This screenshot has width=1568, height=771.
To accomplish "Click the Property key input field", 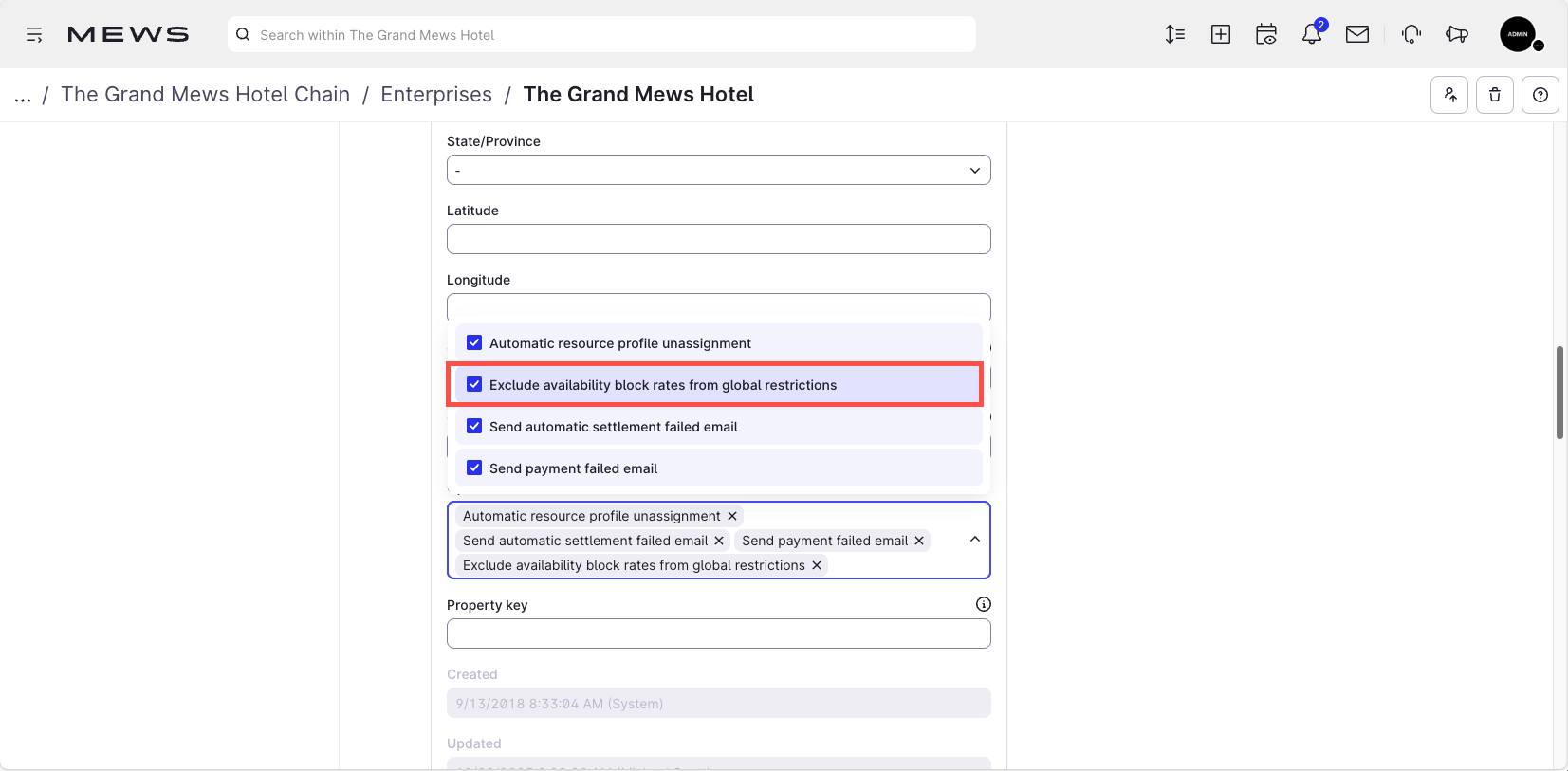I will (719, 633).
